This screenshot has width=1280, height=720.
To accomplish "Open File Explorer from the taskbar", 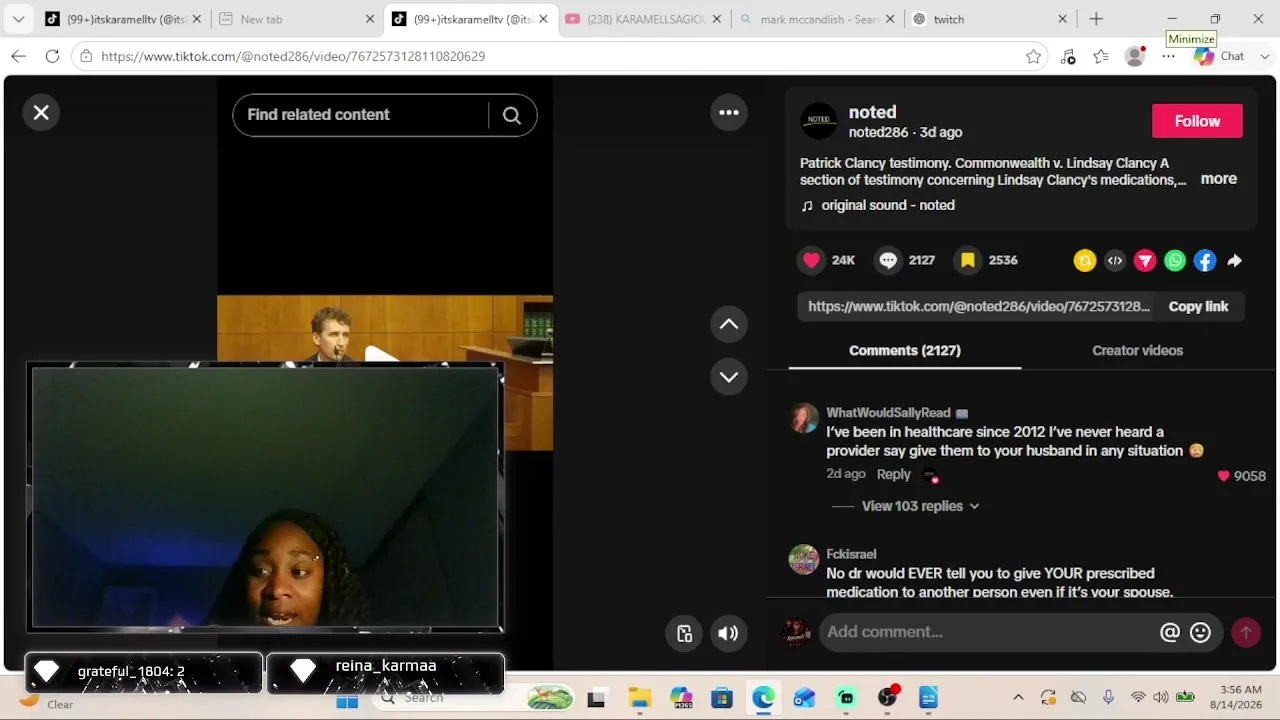I will [x=639, y=698].
